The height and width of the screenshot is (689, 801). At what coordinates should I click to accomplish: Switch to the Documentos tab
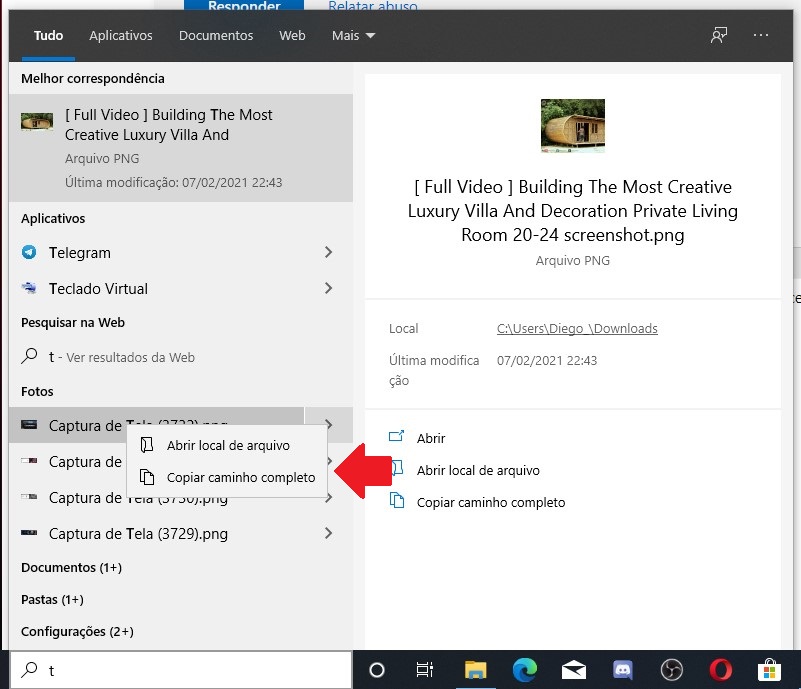click(x=216, y=36)
